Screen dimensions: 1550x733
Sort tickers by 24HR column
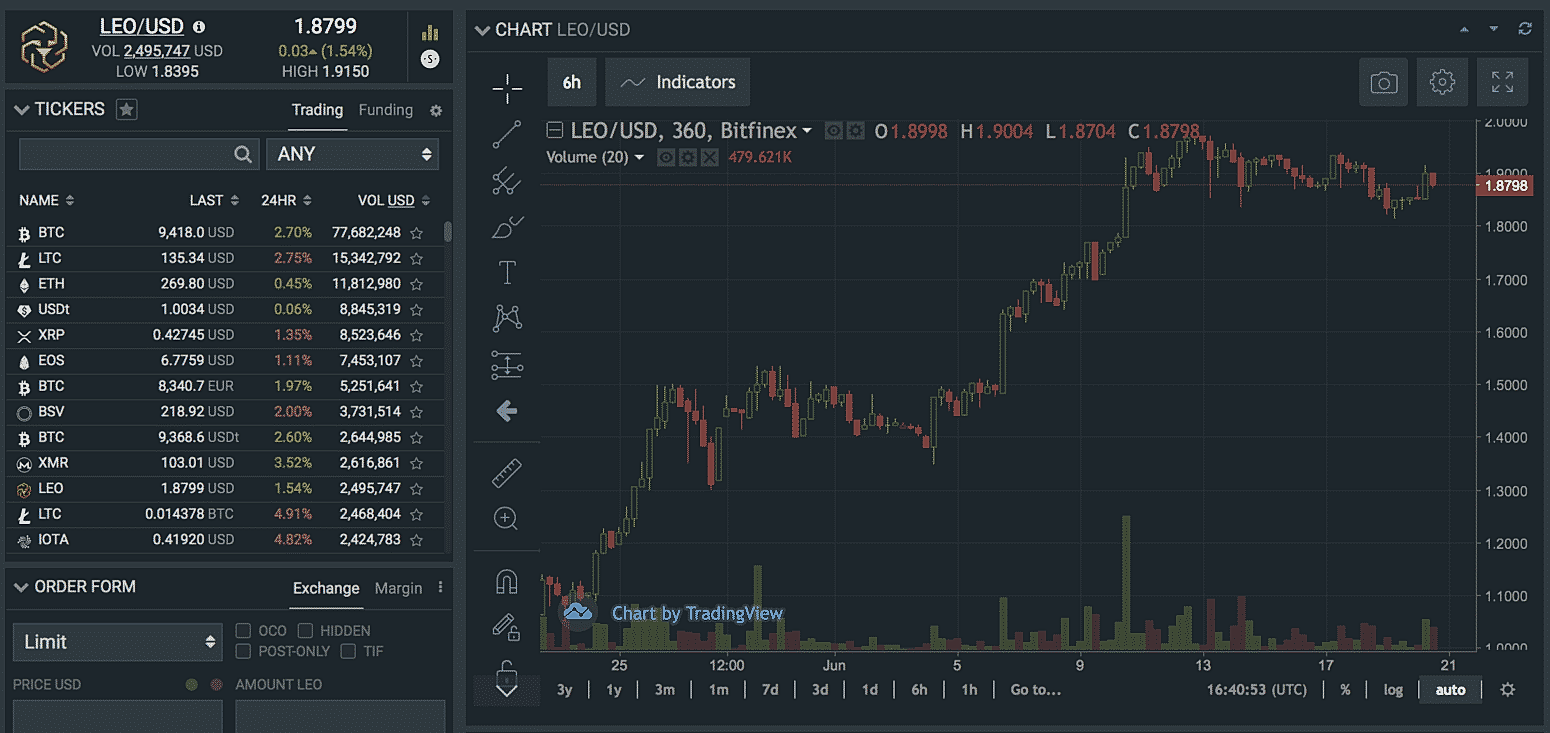click(x=286, y=200)
